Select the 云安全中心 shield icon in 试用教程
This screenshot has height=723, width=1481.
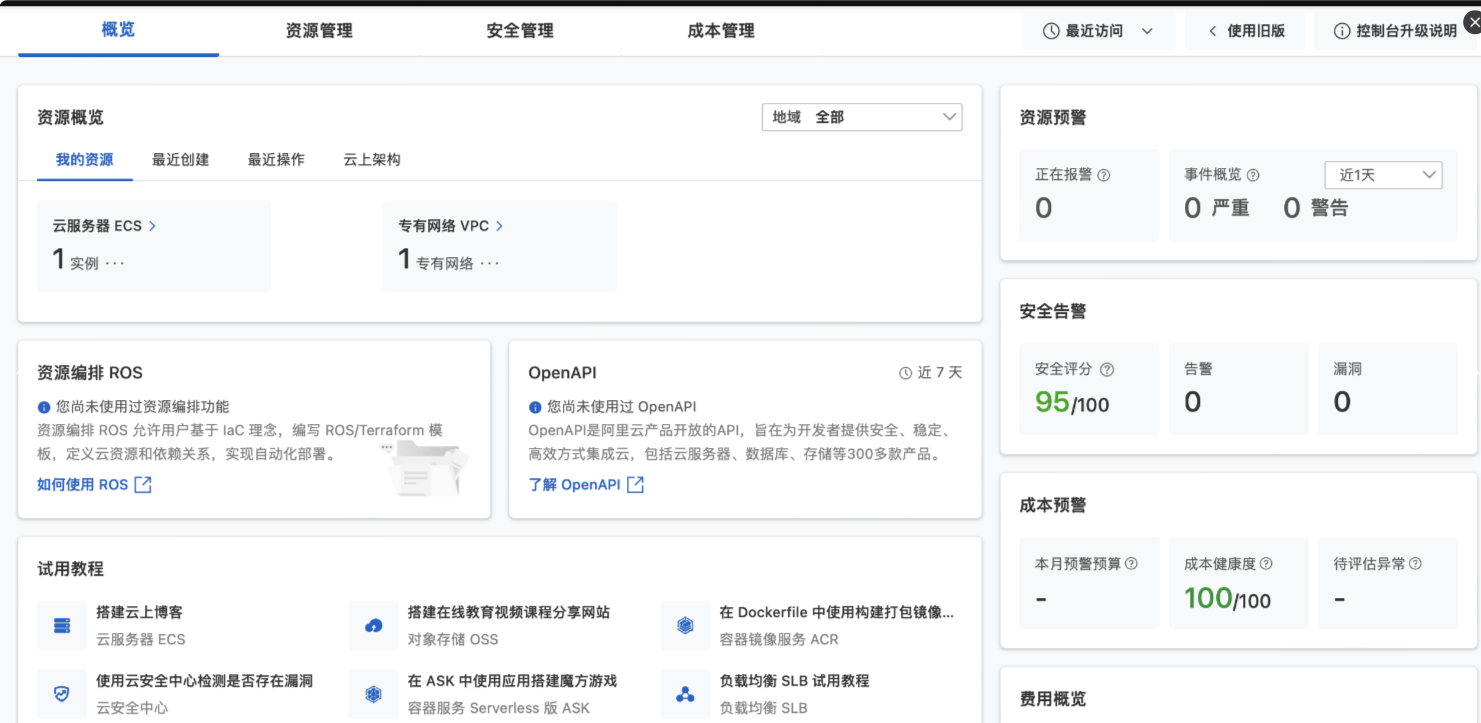[61, 693]
